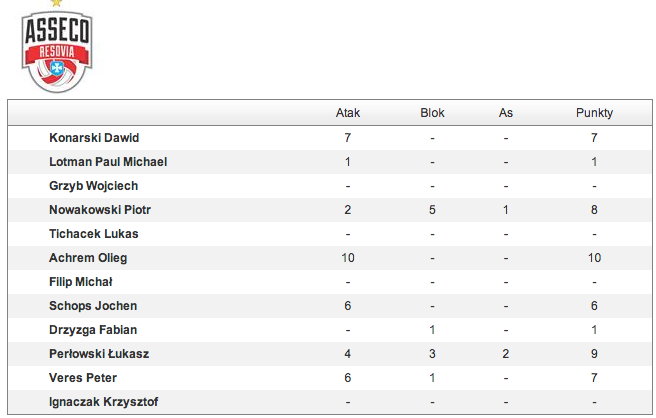Click the Asseco Resovia team logo
656x418 pixels.
[57, 47]
